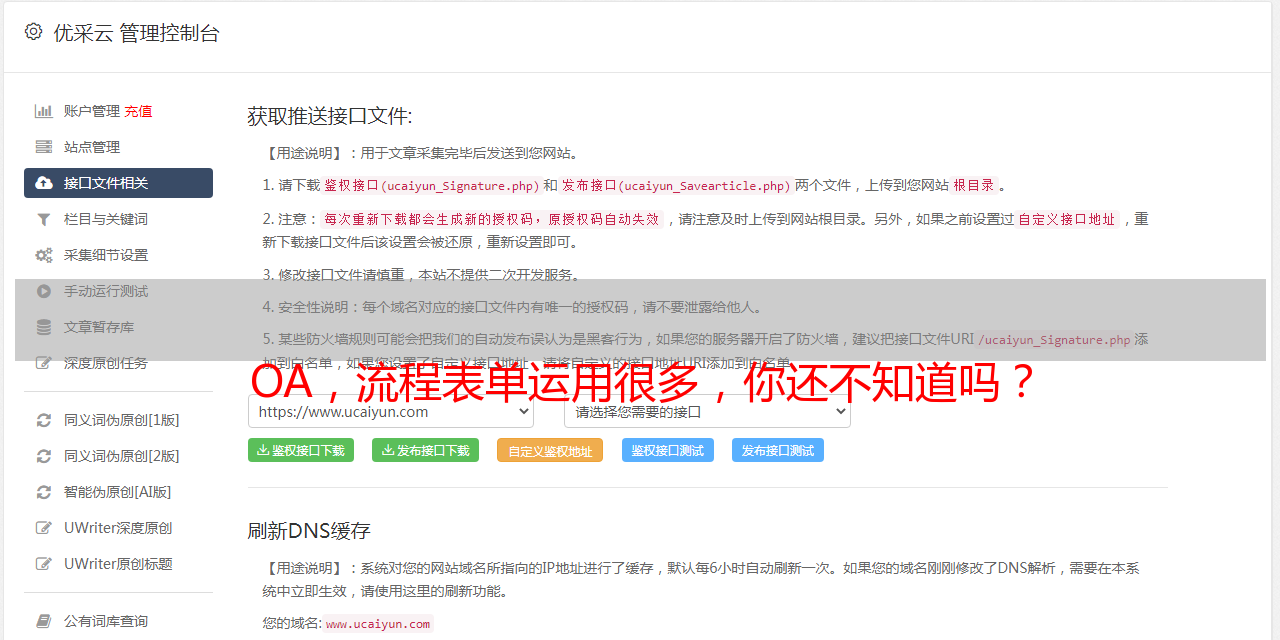Click the gears icon for 采集细节设置
The height and width of the screenshot is (640, 1280).
tap(44, 255)
